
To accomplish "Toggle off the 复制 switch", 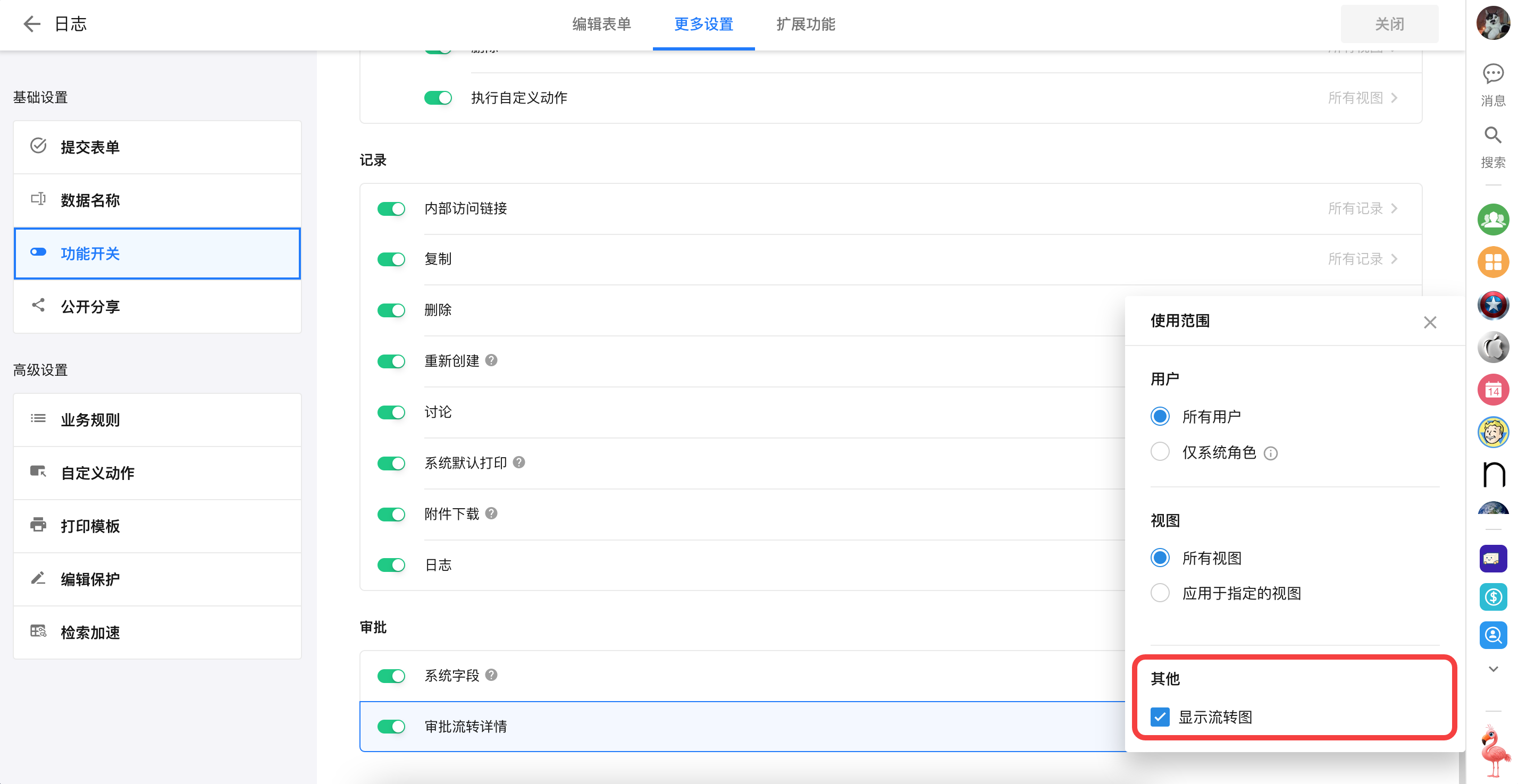I will [391, 259].
